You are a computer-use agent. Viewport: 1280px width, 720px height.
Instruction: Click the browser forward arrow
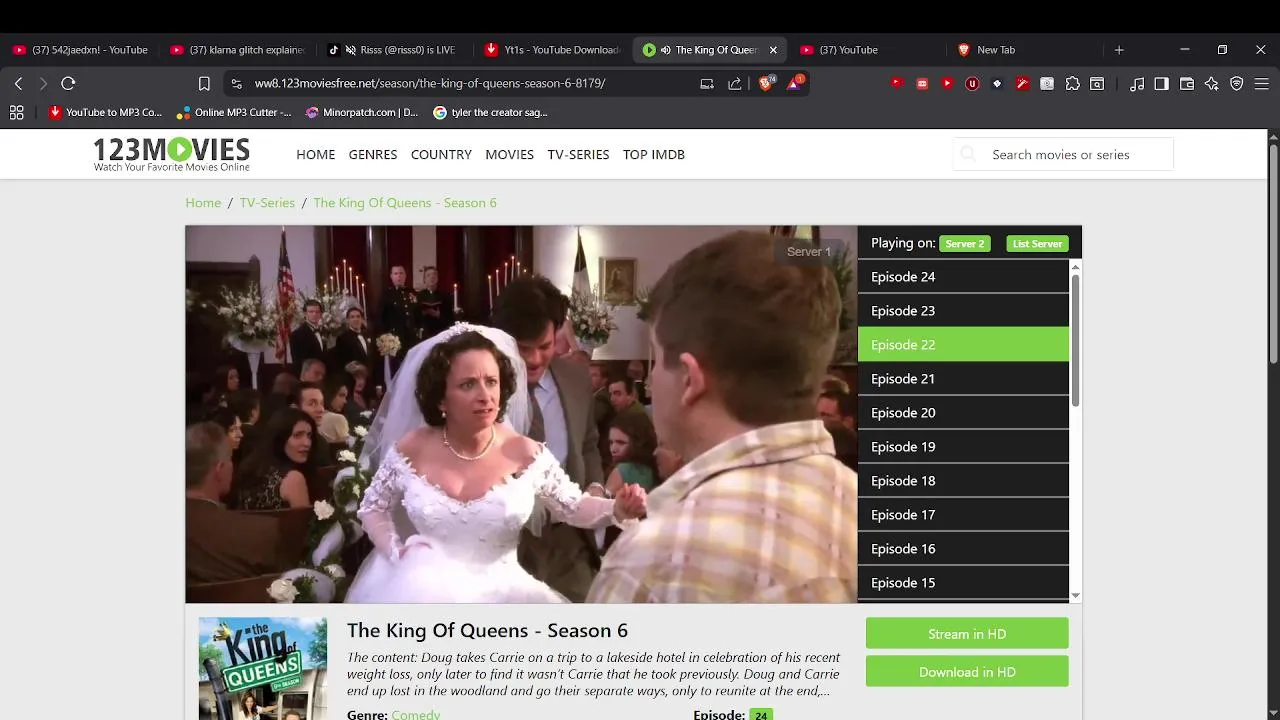coord(43,84)
